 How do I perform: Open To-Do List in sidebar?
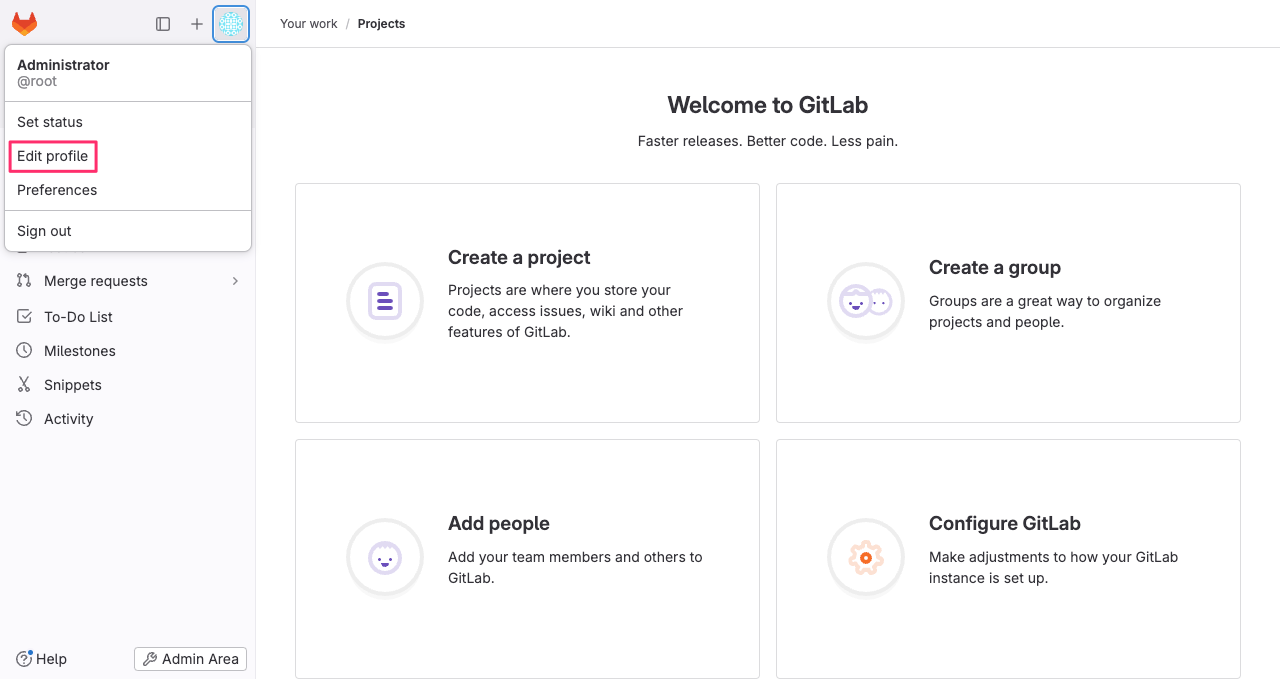tap(128, 317)
